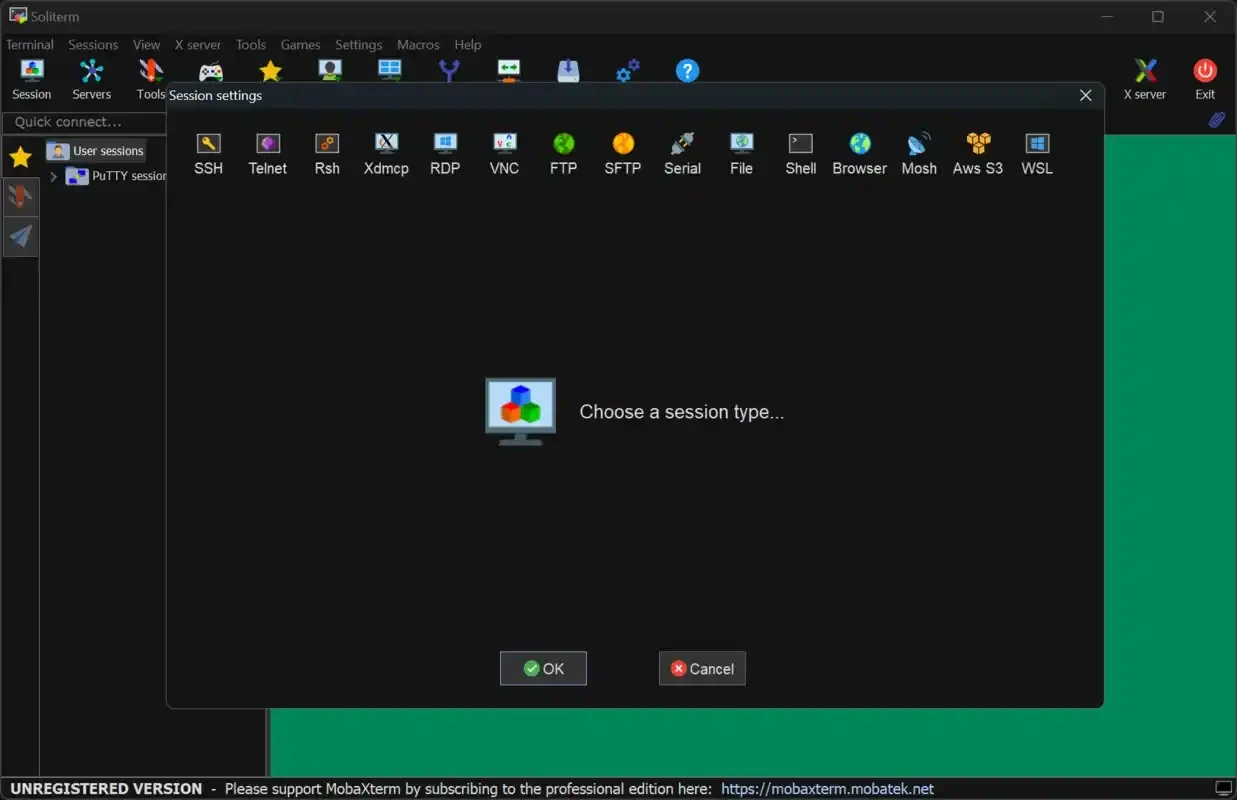Image resolution: width=1237 pixels, height=800 pixels.
Task: Pick the Shell session type
Action: tap(801, 155)
